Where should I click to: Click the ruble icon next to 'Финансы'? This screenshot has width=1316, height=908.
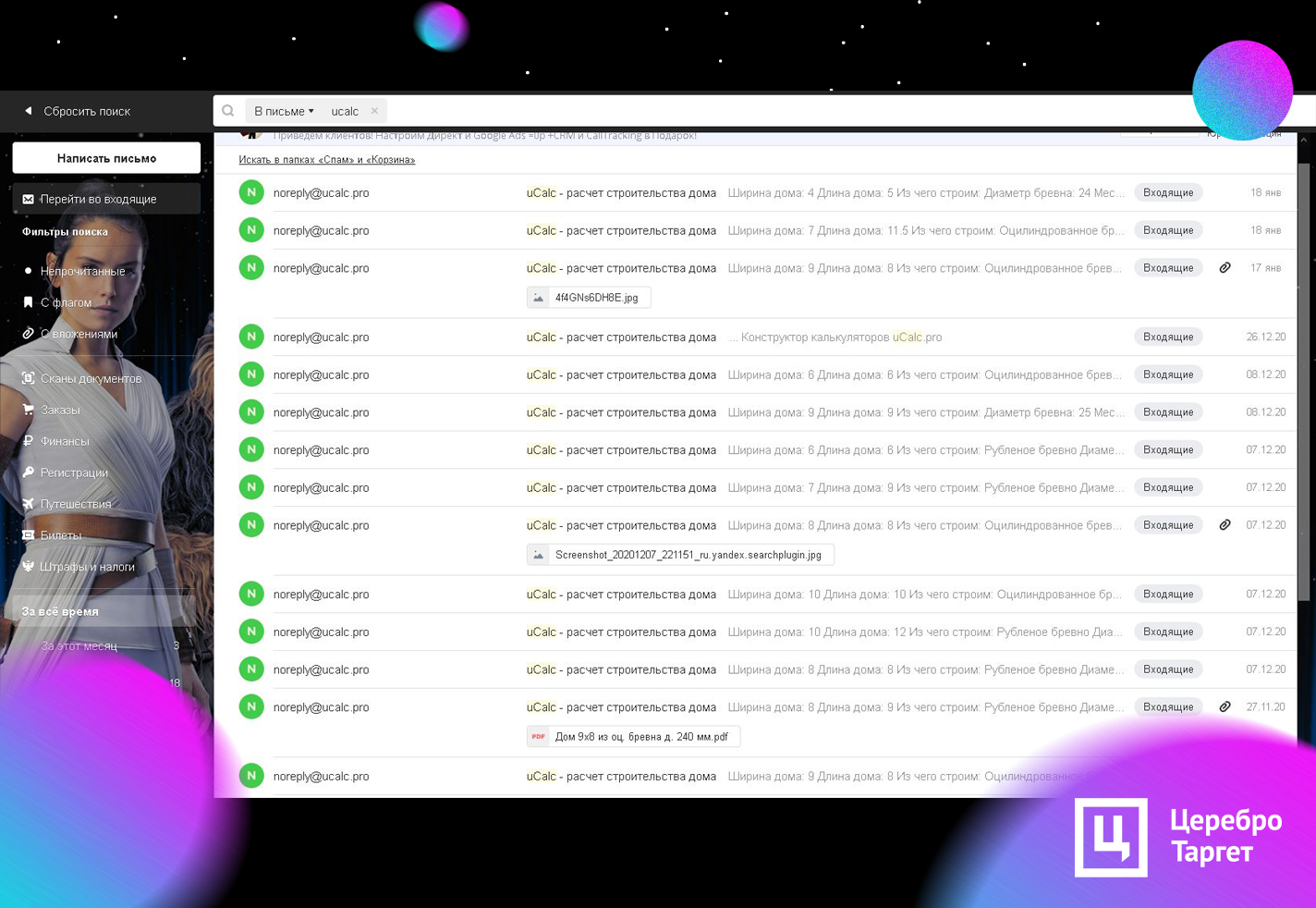point(28,441)
